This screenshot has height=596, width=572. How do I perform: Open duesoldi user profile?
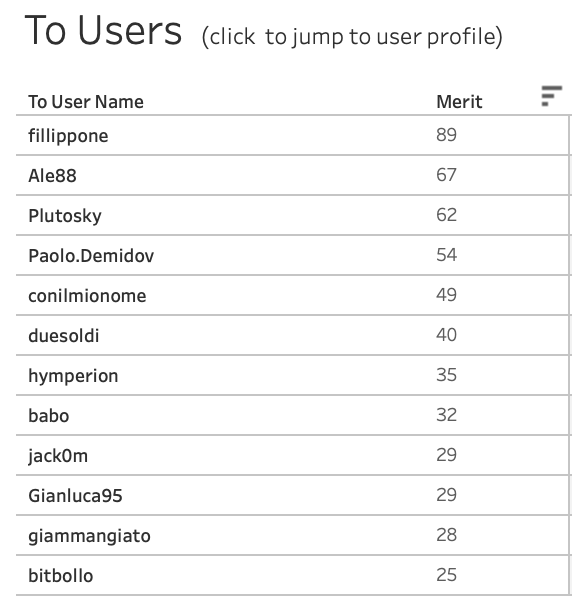click(64, 336)
